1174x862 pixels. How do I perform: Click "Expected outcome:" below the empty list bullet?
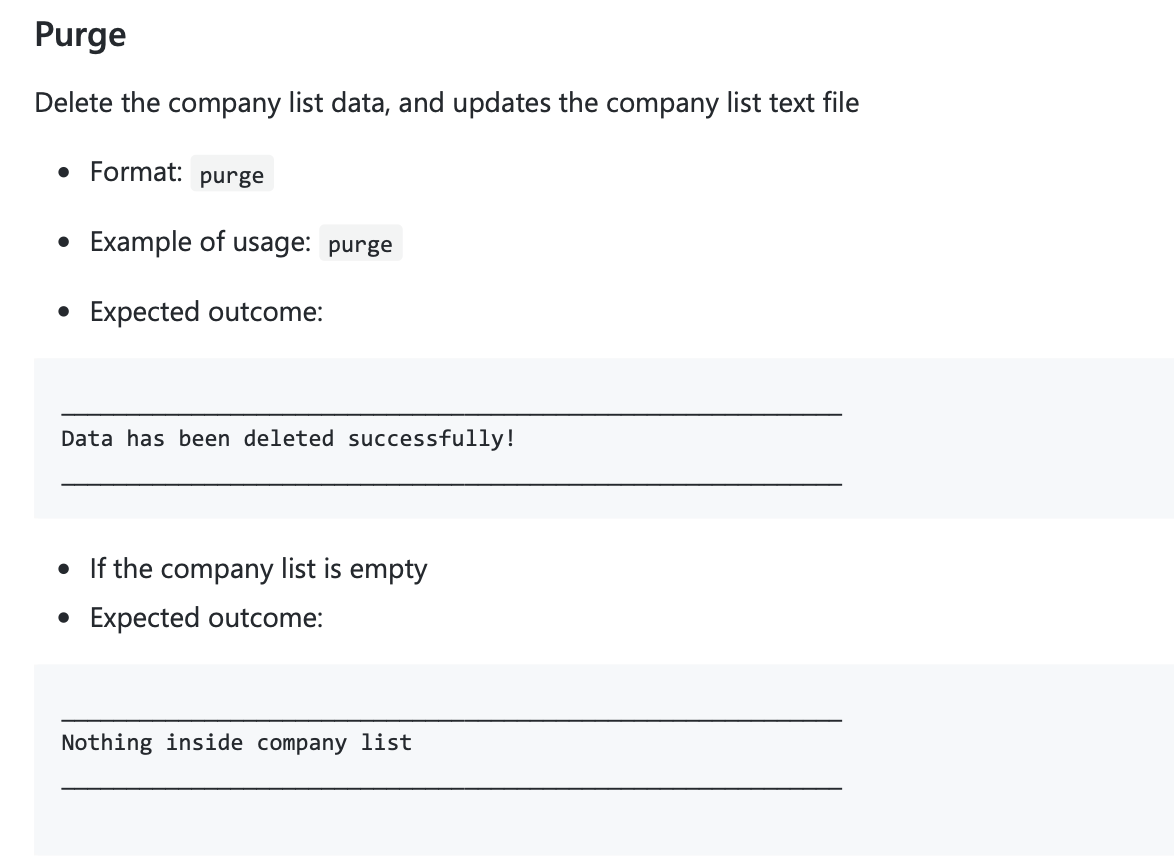point(206,618)
